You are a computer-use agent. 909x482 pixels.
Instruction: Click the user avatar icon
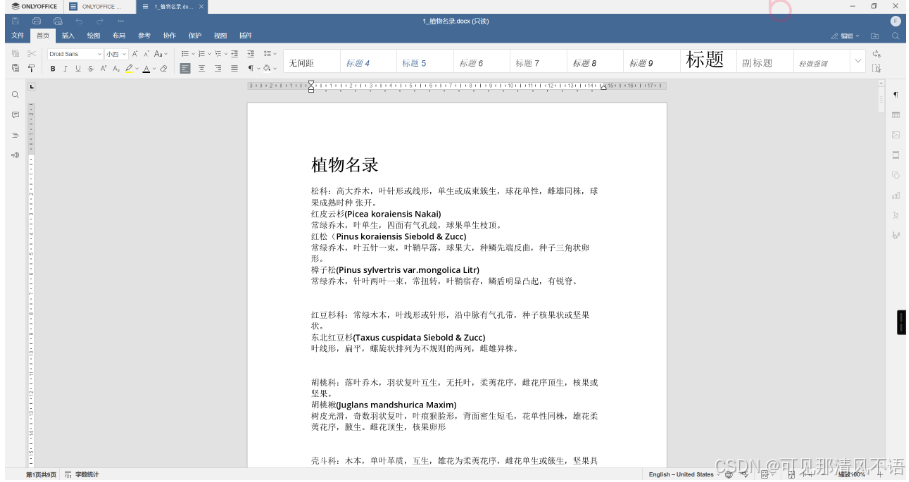click(896, 21)
